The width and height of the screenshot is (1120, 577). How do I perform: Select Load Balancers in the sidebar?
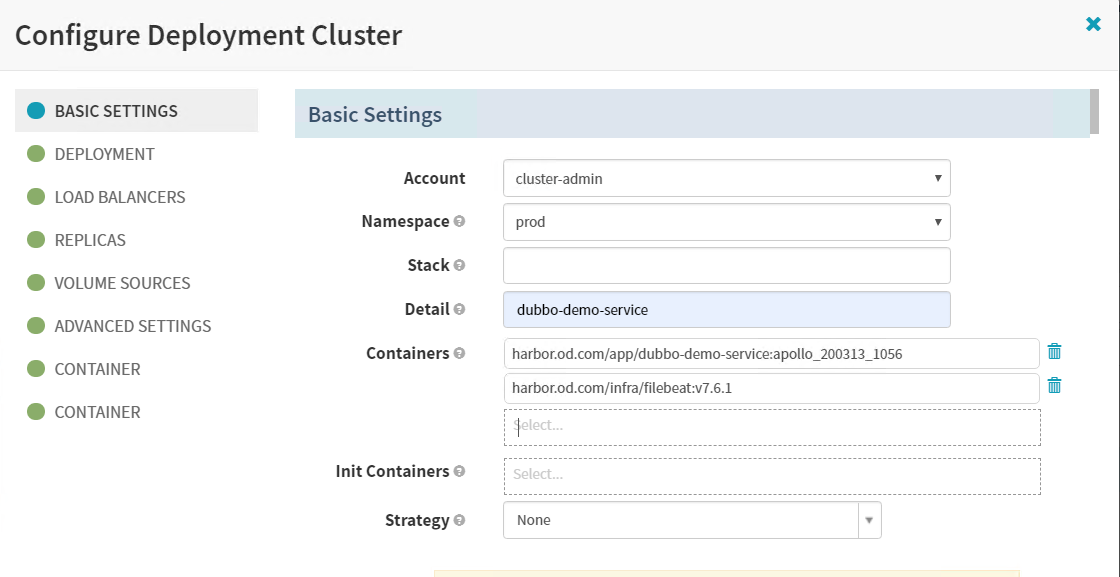[119, 197]
